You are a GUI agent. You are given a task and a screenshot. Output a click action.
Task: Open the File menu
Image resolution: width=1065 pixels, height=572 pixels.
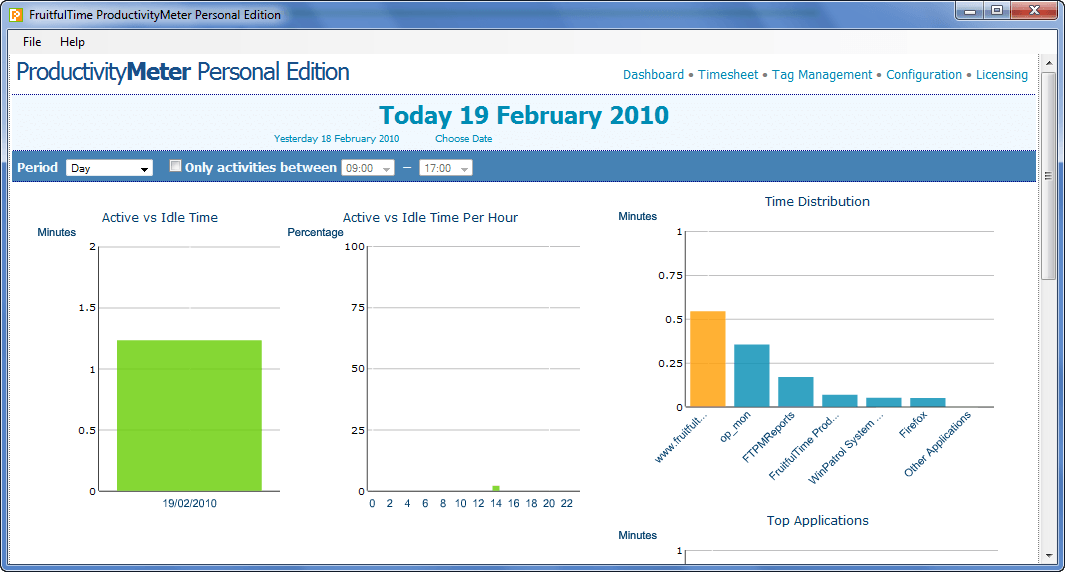coord(32,42)
